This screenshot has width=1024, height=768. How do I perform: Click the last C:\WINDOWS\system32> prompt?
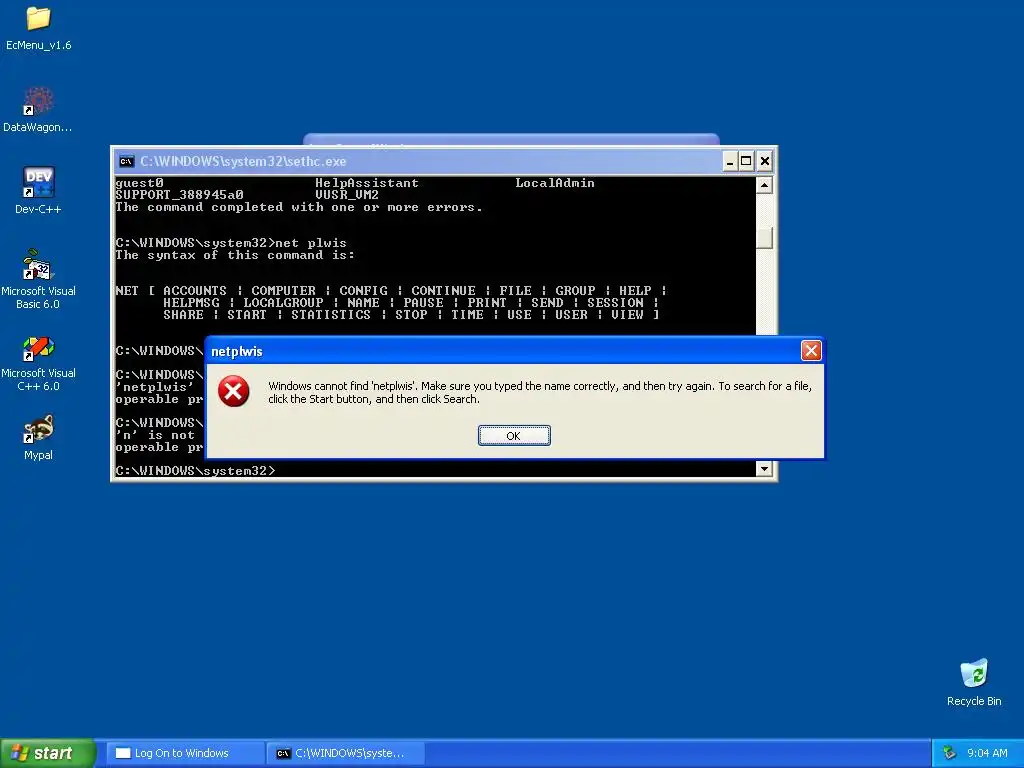coord(195,470)
